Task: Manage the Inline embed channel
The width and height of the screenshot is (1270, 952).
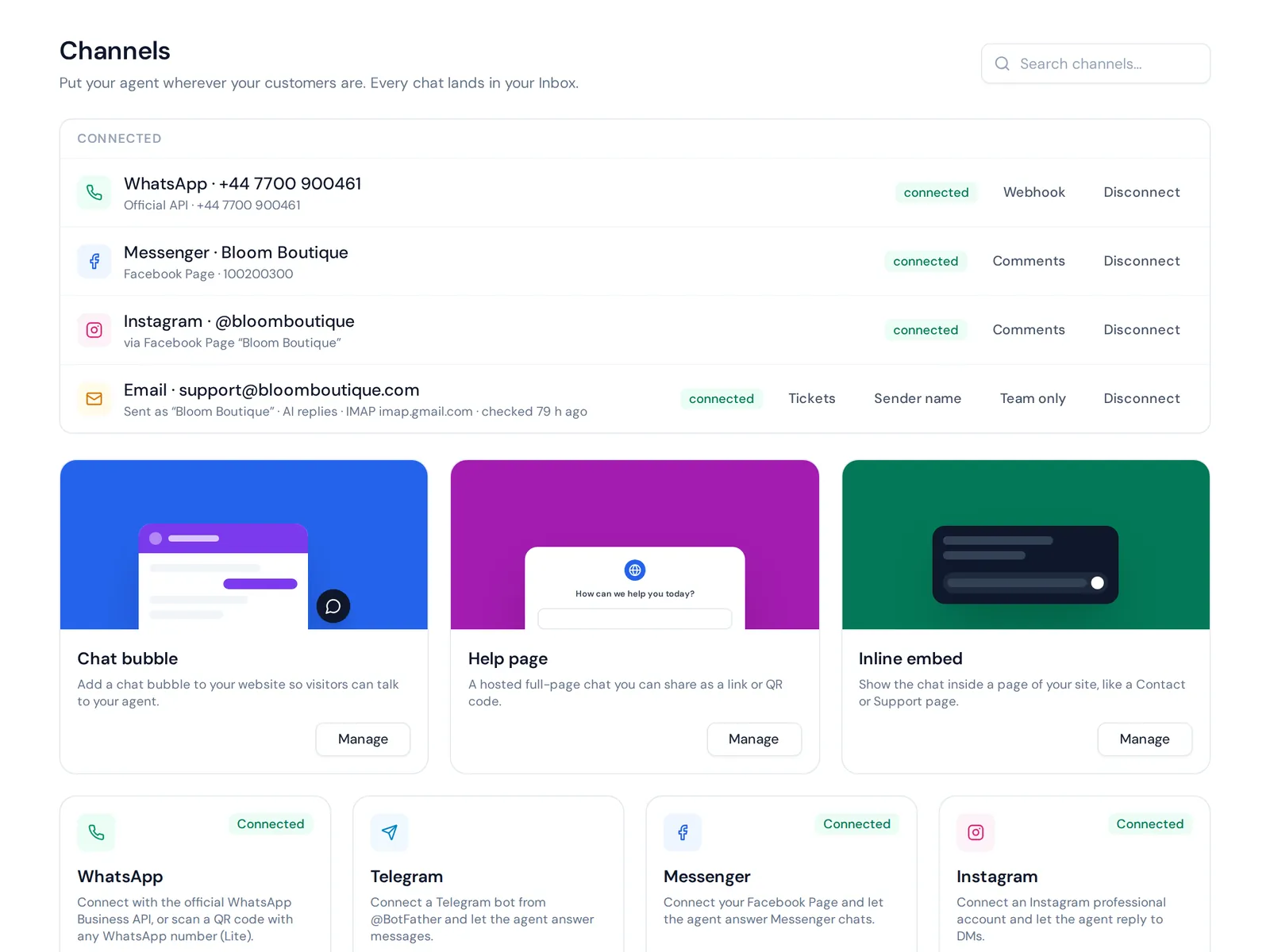Action: click(1145, 739)
